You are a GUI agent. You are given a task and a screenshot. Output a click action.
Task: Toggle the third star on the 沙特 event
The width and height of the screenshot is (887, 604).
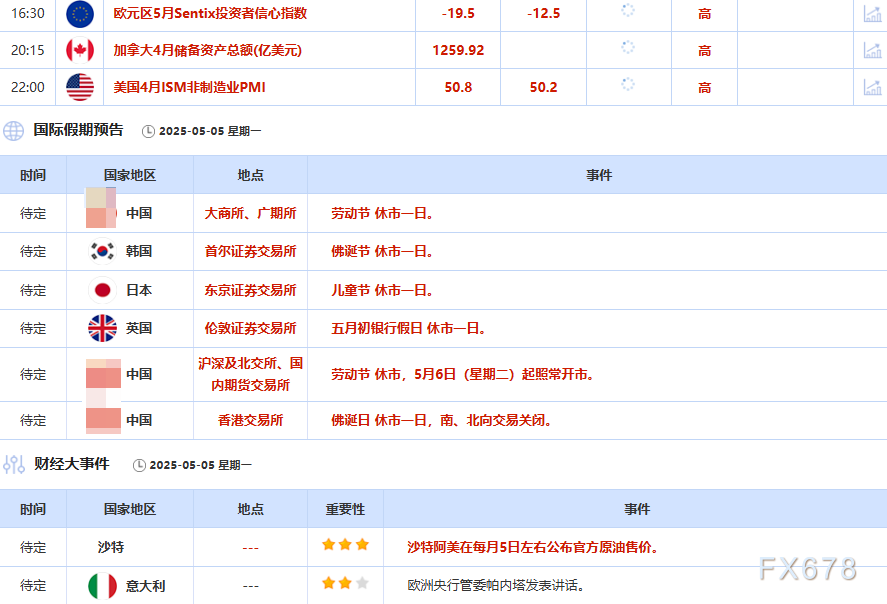pos(362,546)
